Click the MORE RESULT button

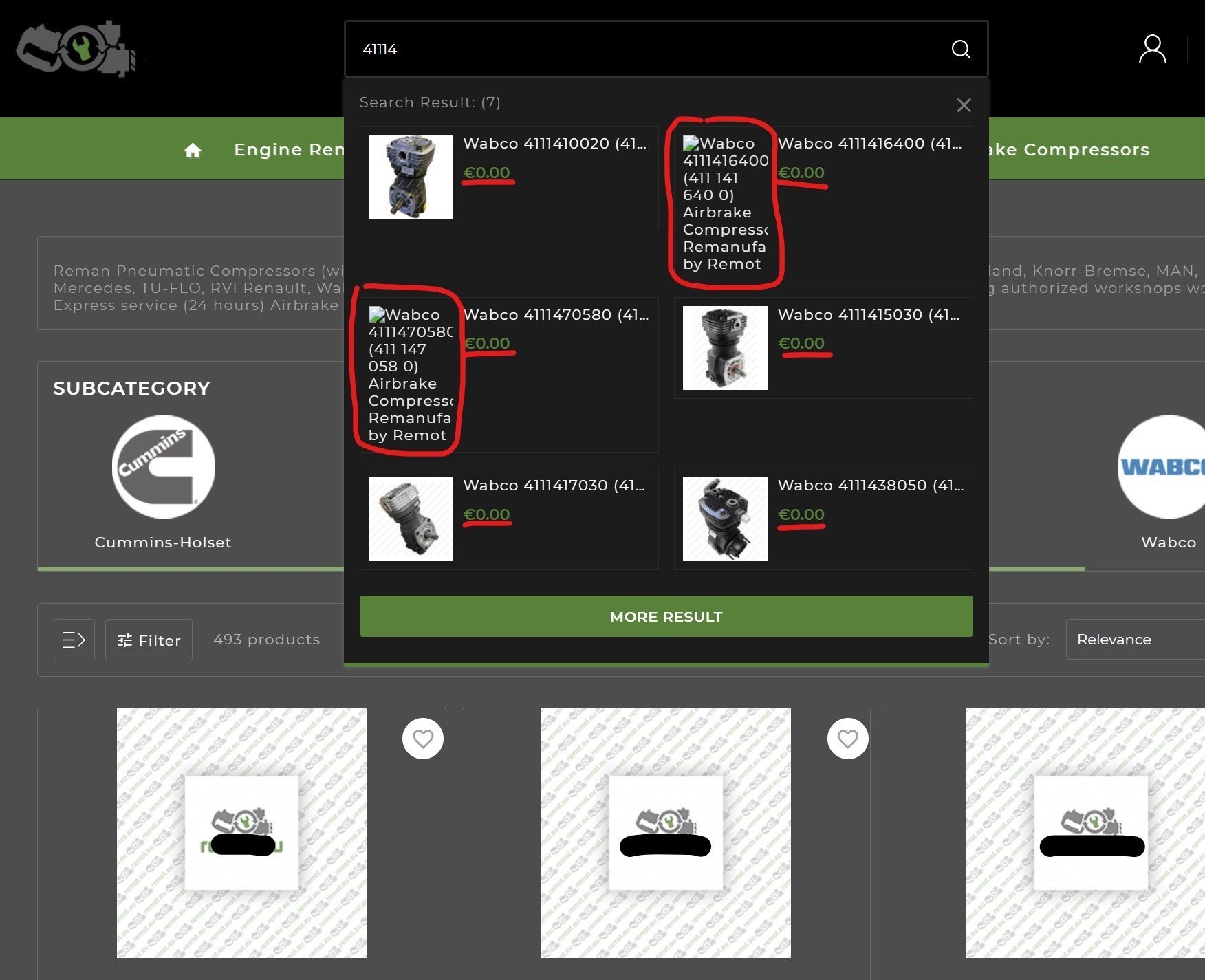coord(666,616)
